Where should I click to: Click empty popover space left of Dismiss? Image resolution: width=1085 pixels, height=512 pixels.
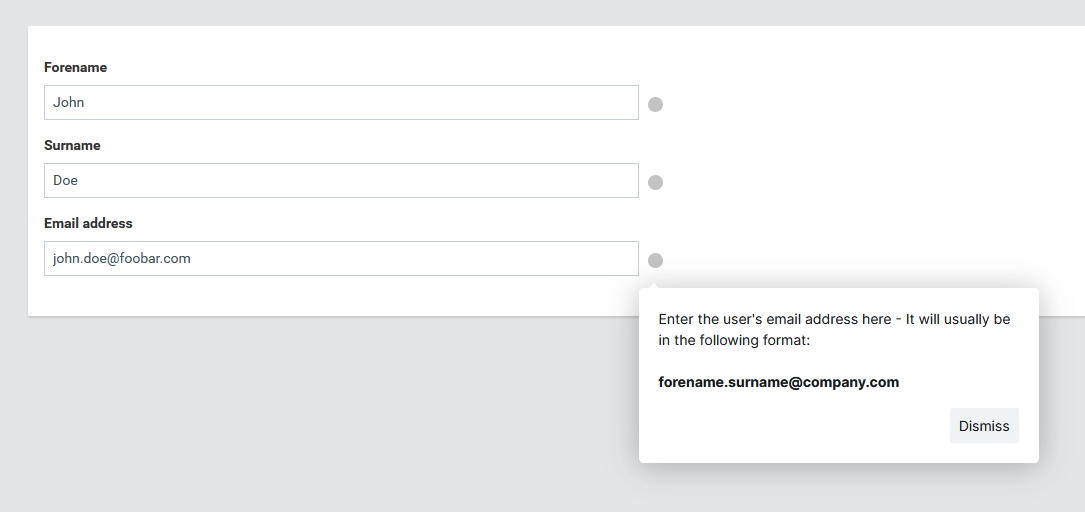790,427
